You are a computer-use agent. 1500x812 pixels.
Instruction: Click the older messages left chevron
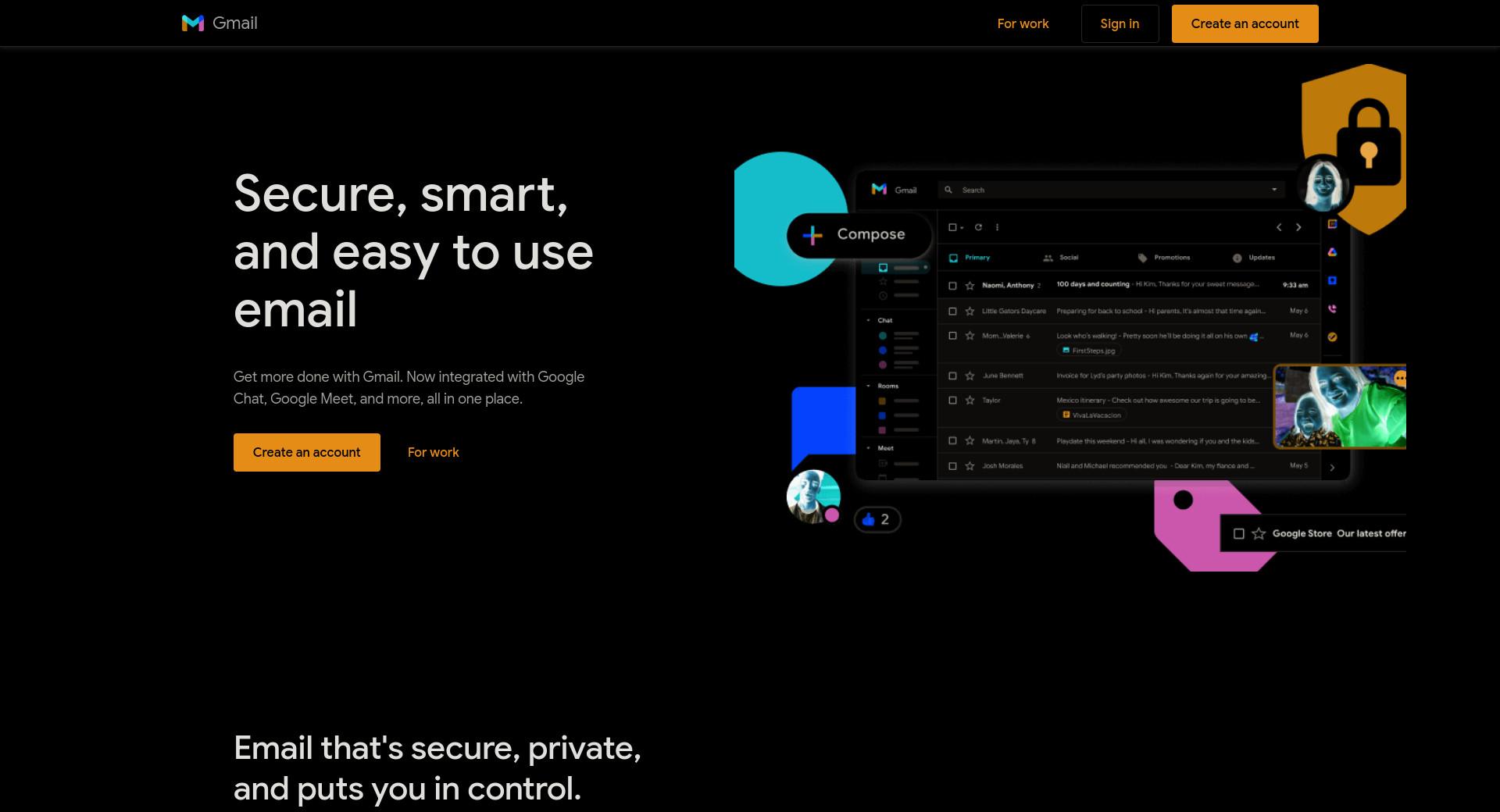1279,227
